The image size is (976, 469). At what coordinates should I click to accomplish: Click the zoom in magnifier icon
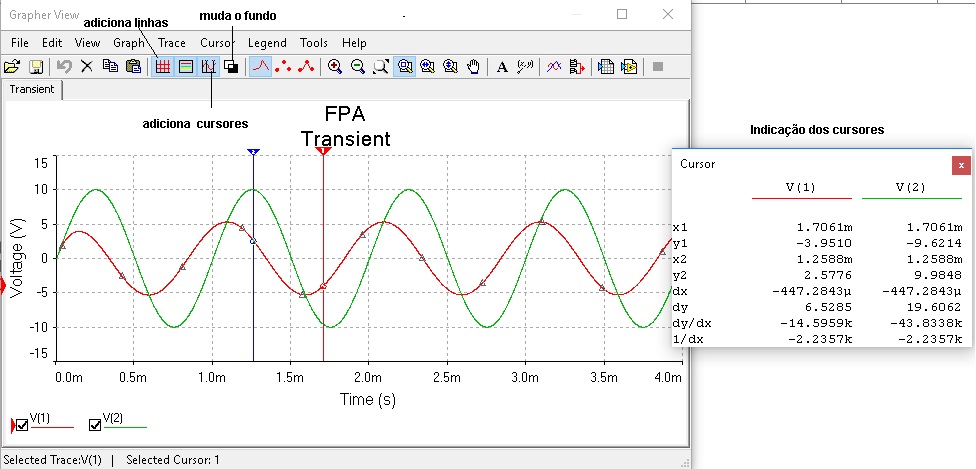(334, 67)
